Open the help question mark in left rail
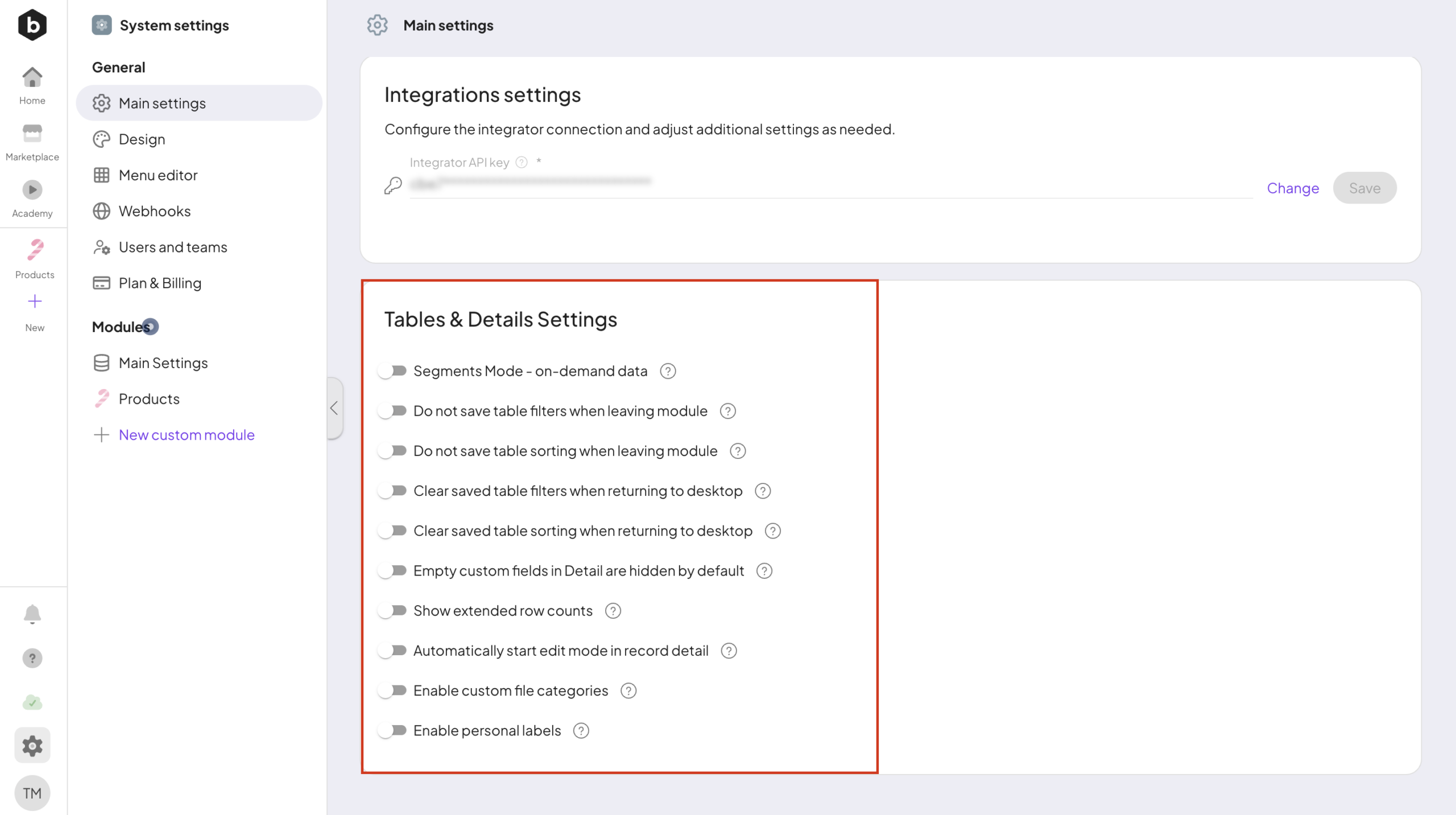The image size is (1456, 815). (x=32, y=659)
